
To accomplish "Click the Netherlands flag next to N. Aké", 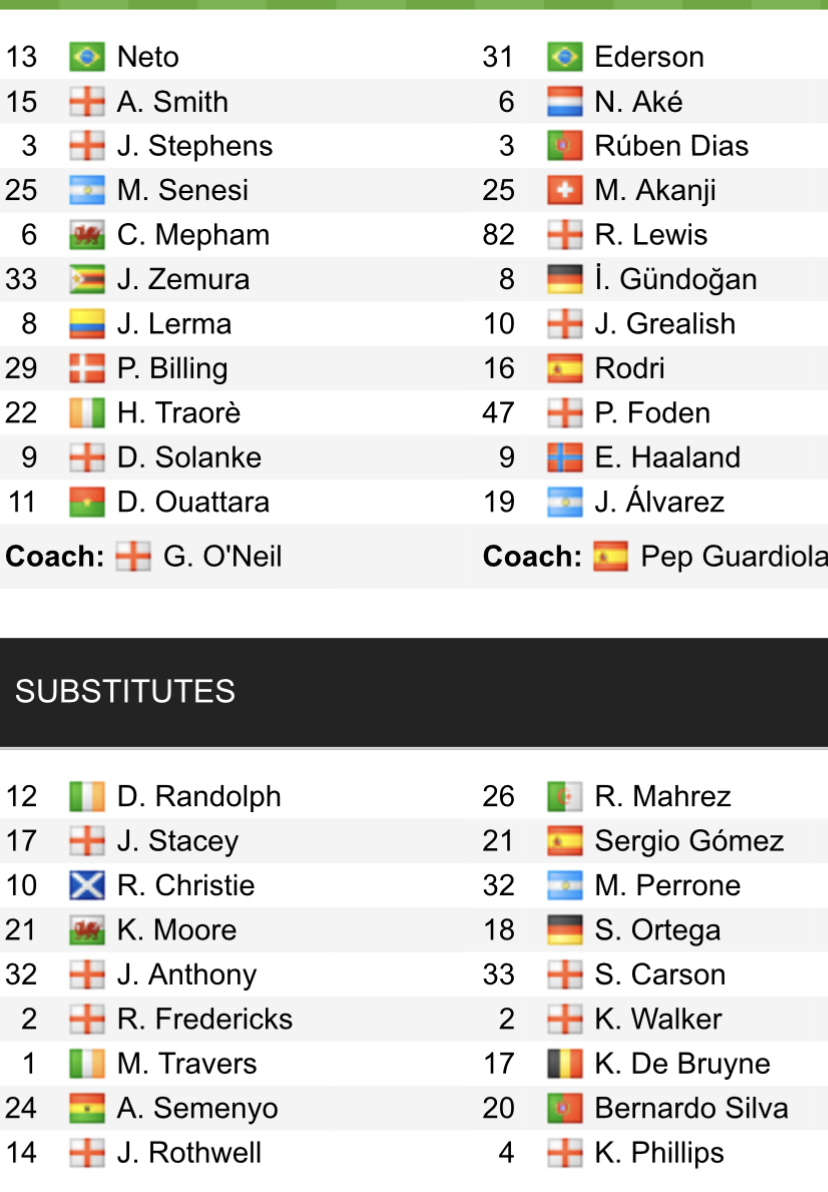I will [x=565, y=102].
